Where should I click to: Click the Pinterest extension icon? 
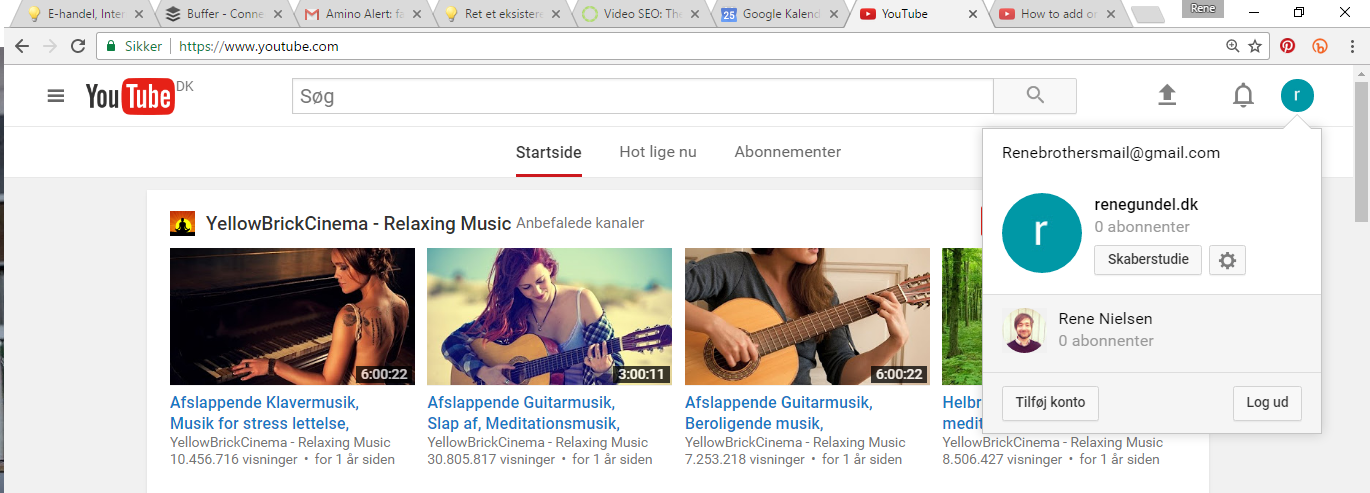(x=1288, y=46)
